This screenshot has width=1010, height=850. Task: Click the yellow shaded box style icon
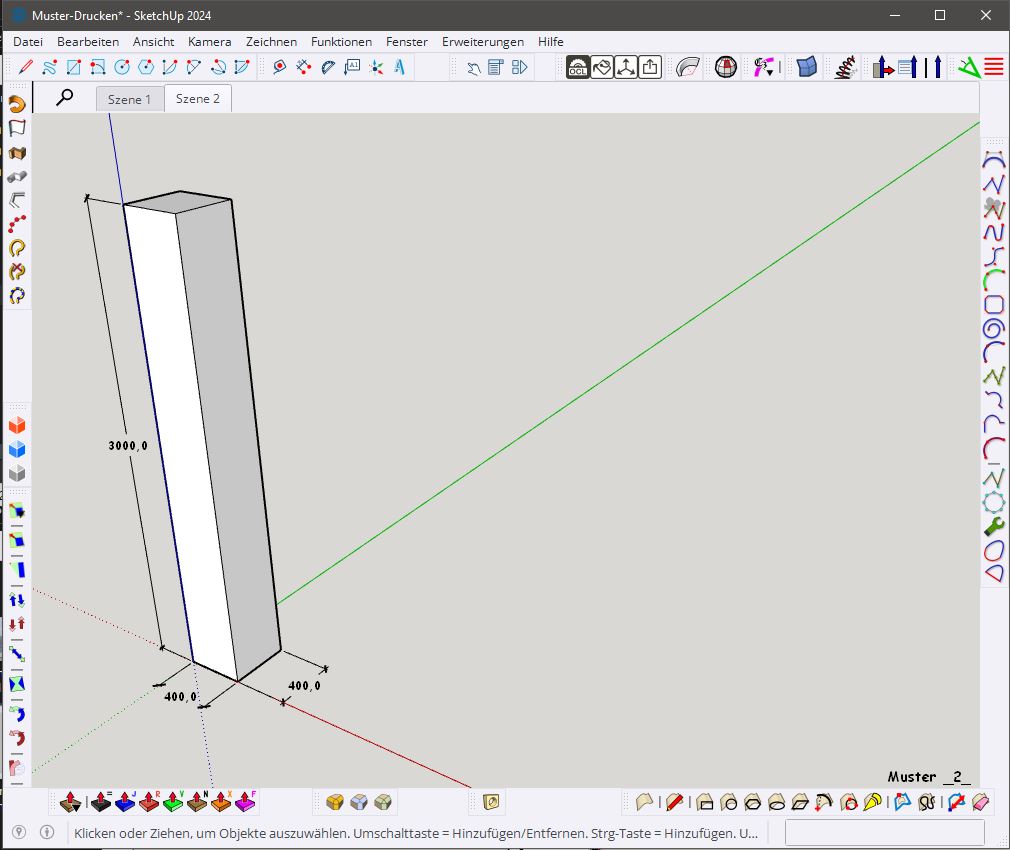335,802
